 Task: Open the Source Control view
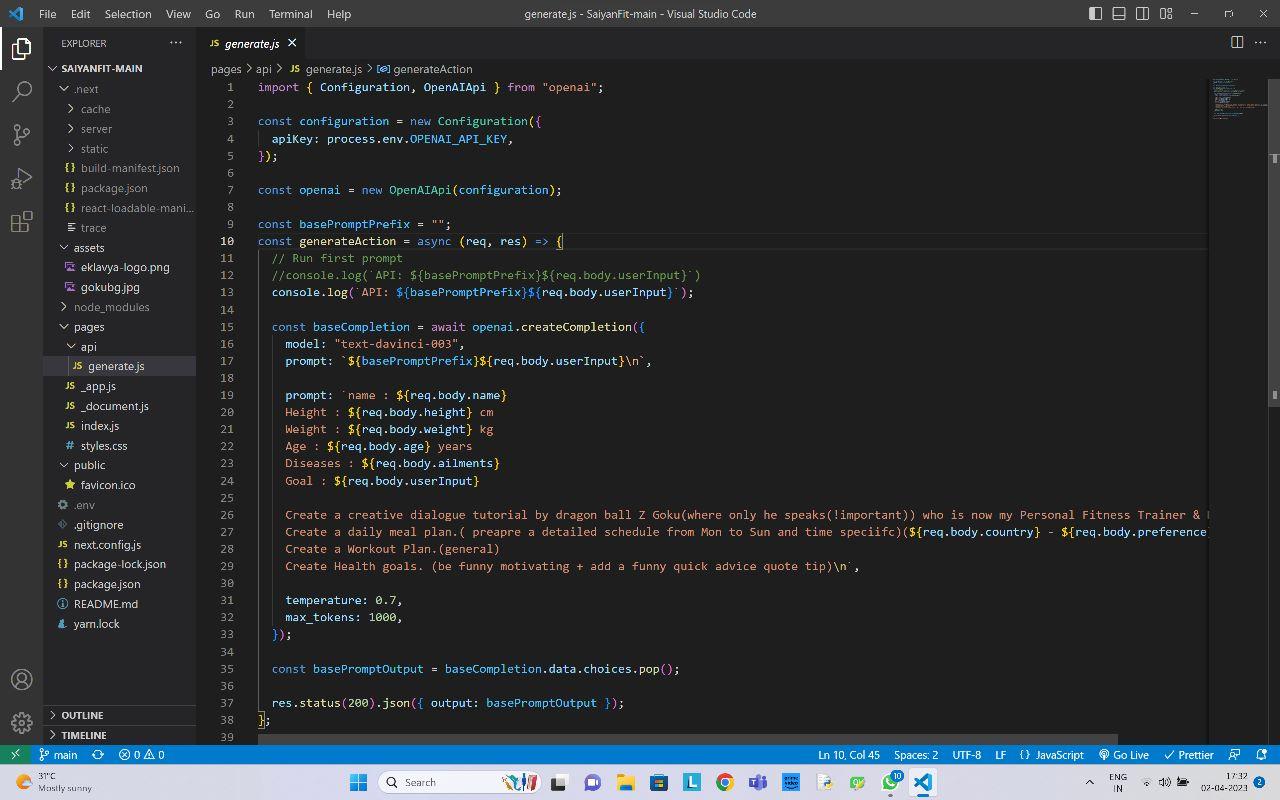pyautogui.click(x=22, y=136)
